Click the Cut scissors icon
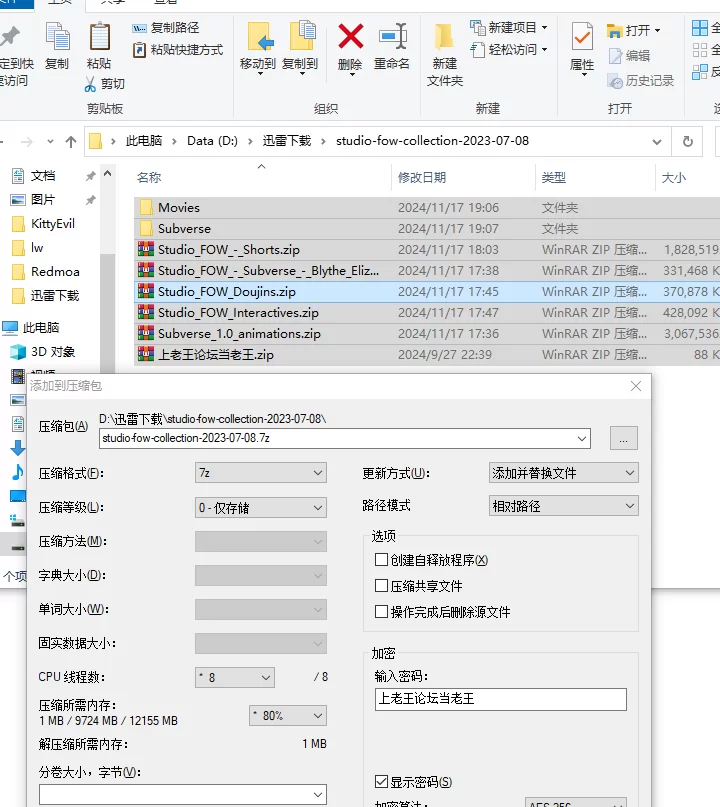The height and width of the screenshot is (807, 720). pos(90,84)
